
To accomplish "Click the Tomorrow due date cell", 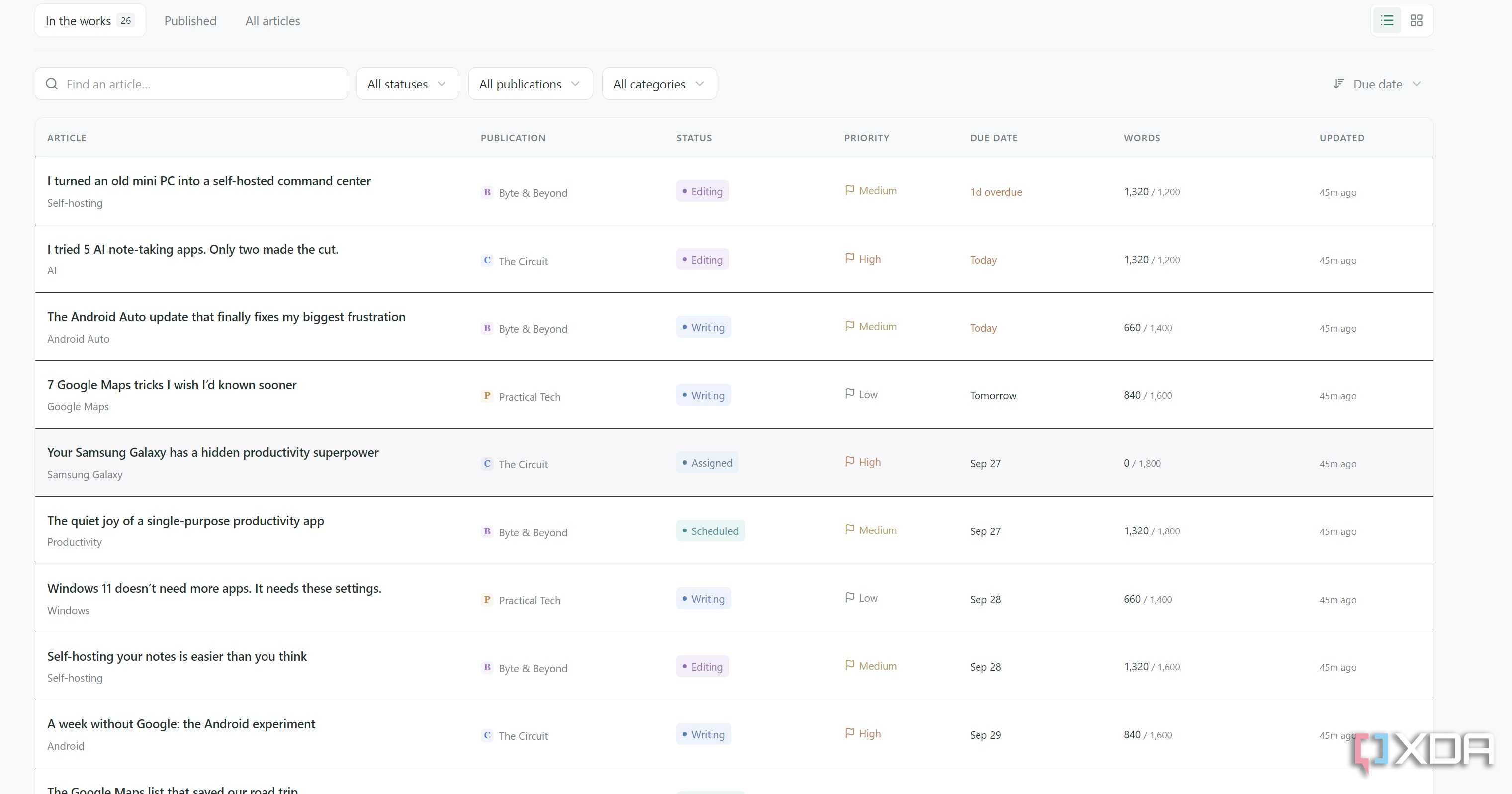I will [993, 396].
